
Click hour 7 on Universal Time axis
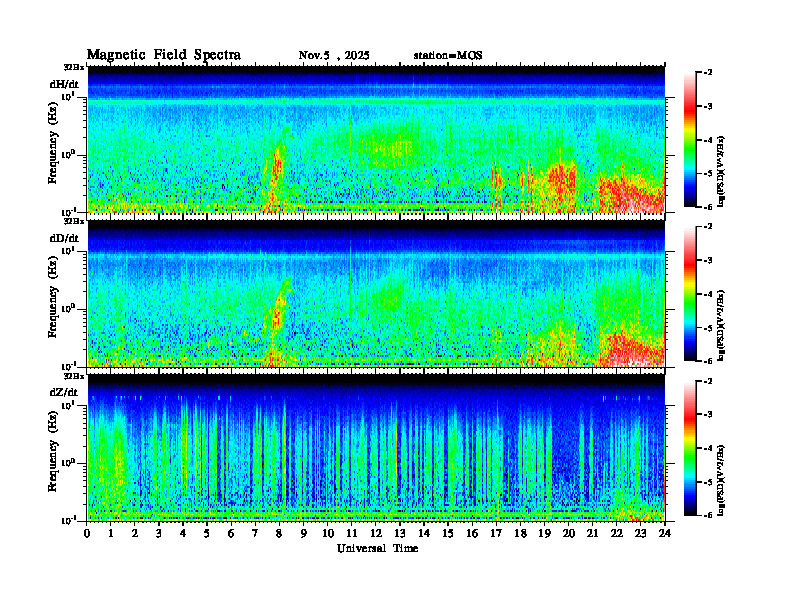tap(256, 533)
